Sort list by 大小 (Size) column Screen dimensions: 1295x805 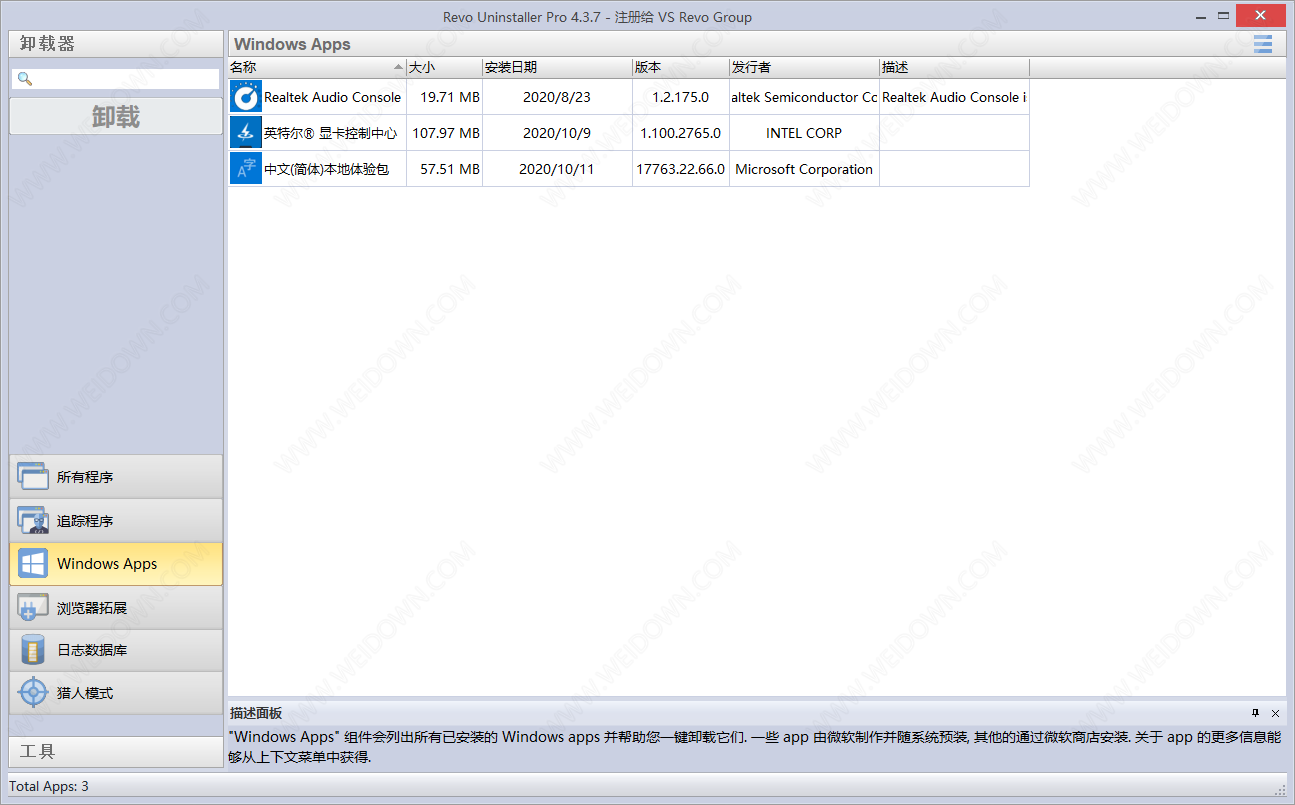click(x=444, y=67)
